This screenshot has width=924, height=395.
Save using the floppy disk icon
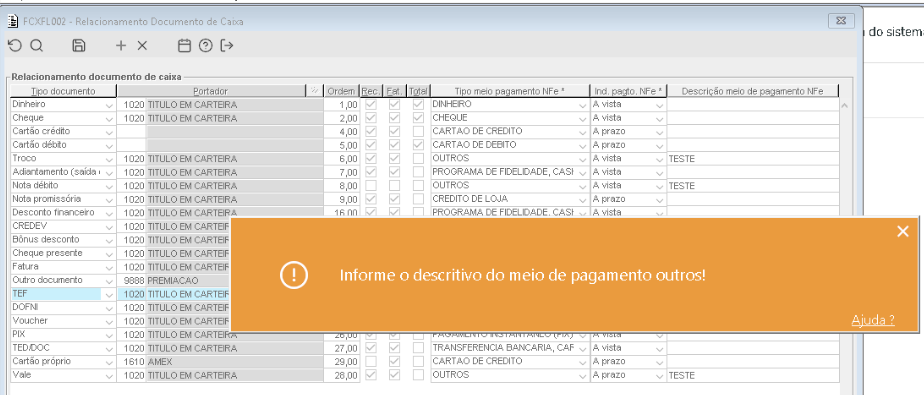pyautogui.click(x=78, y=45)
